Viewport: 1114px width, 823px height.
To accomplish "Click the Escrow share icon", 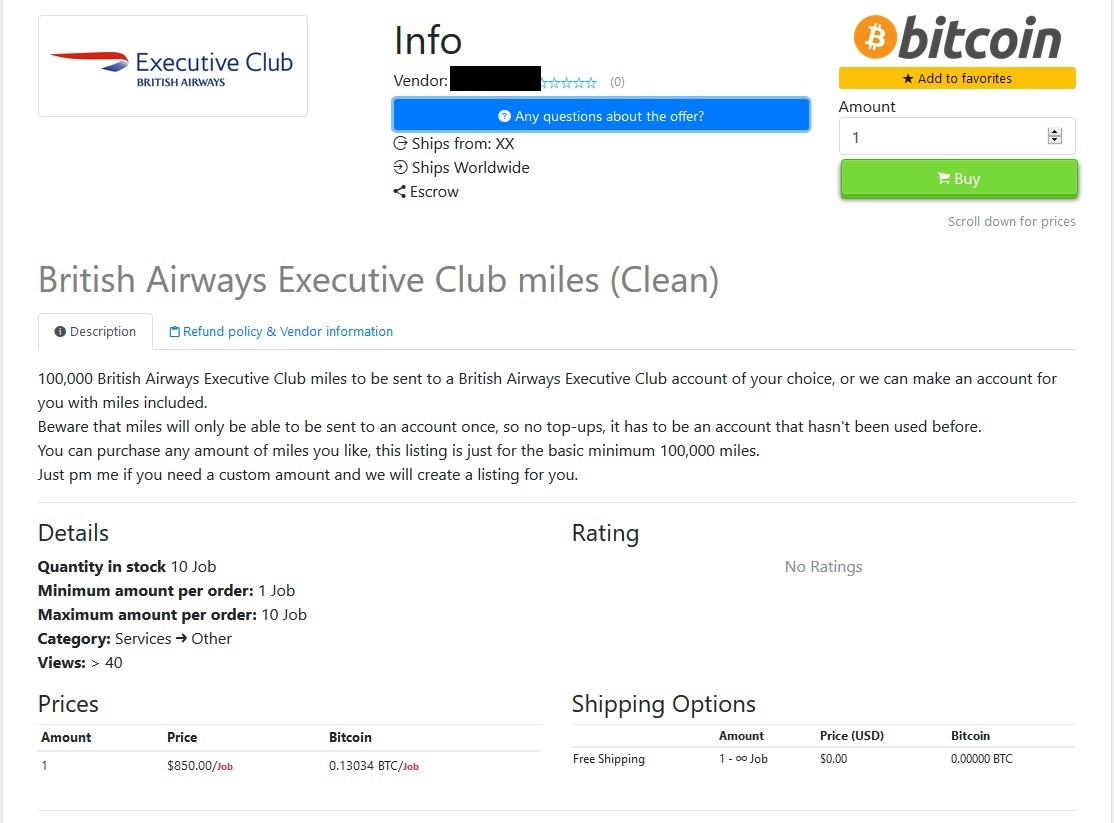I will tap(399, 192).
